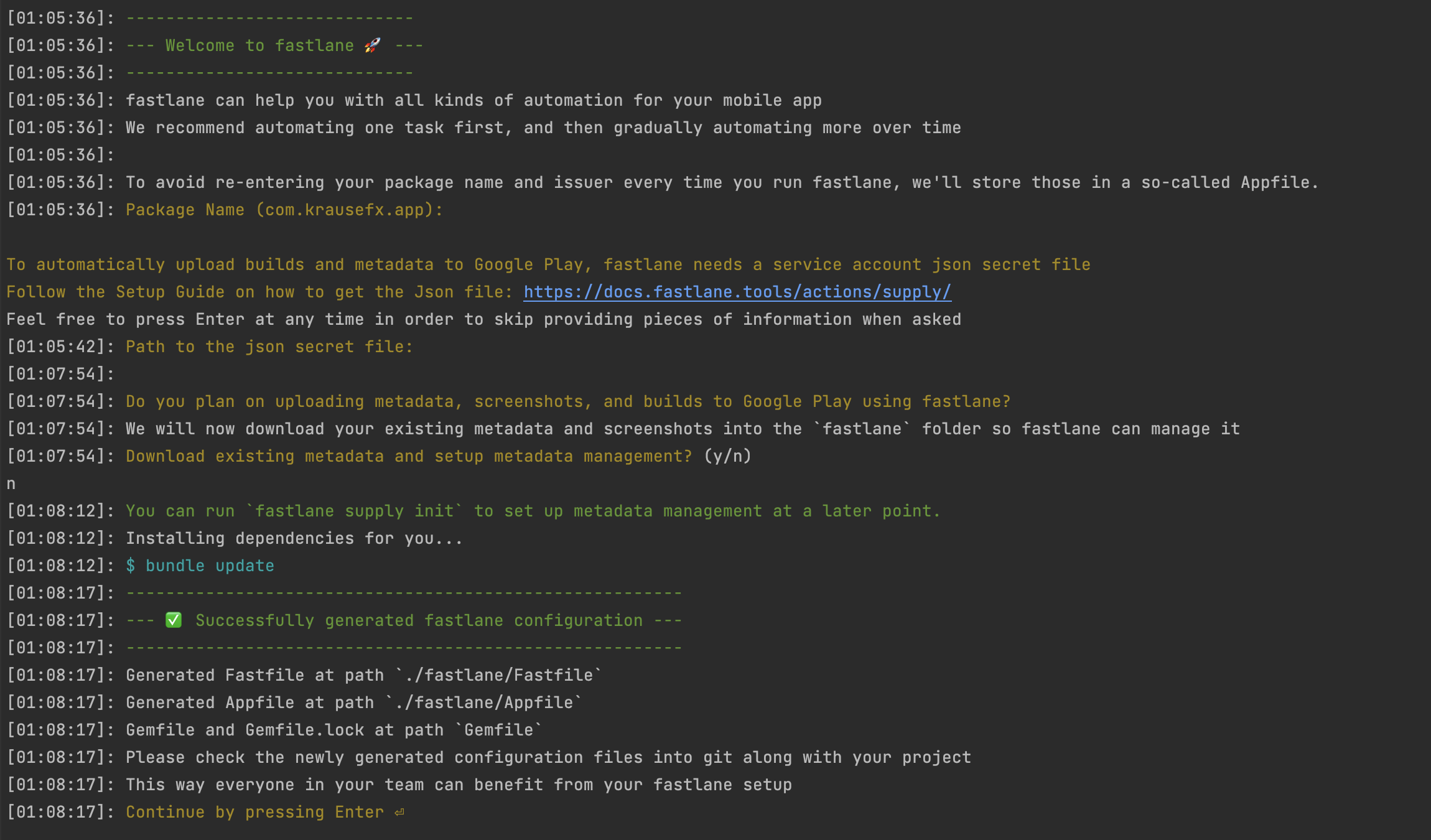Click the Enter return arrow symbol

coord(399,812)
